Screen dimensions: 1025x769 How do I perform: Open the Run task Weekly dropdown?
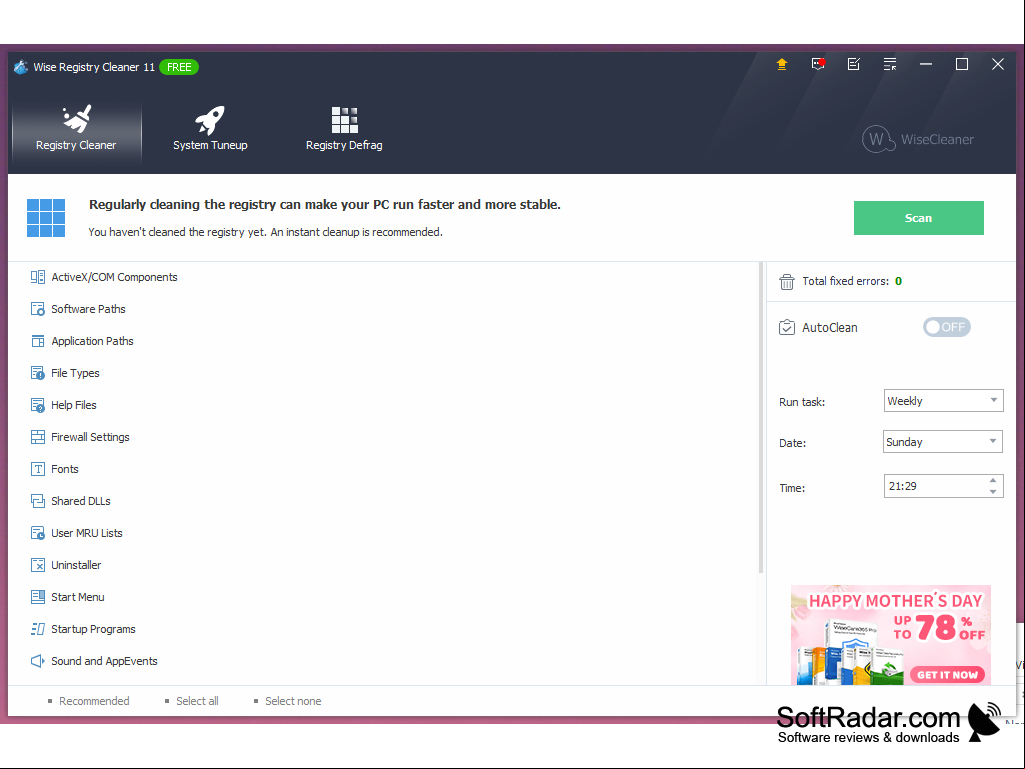(943, 401)
